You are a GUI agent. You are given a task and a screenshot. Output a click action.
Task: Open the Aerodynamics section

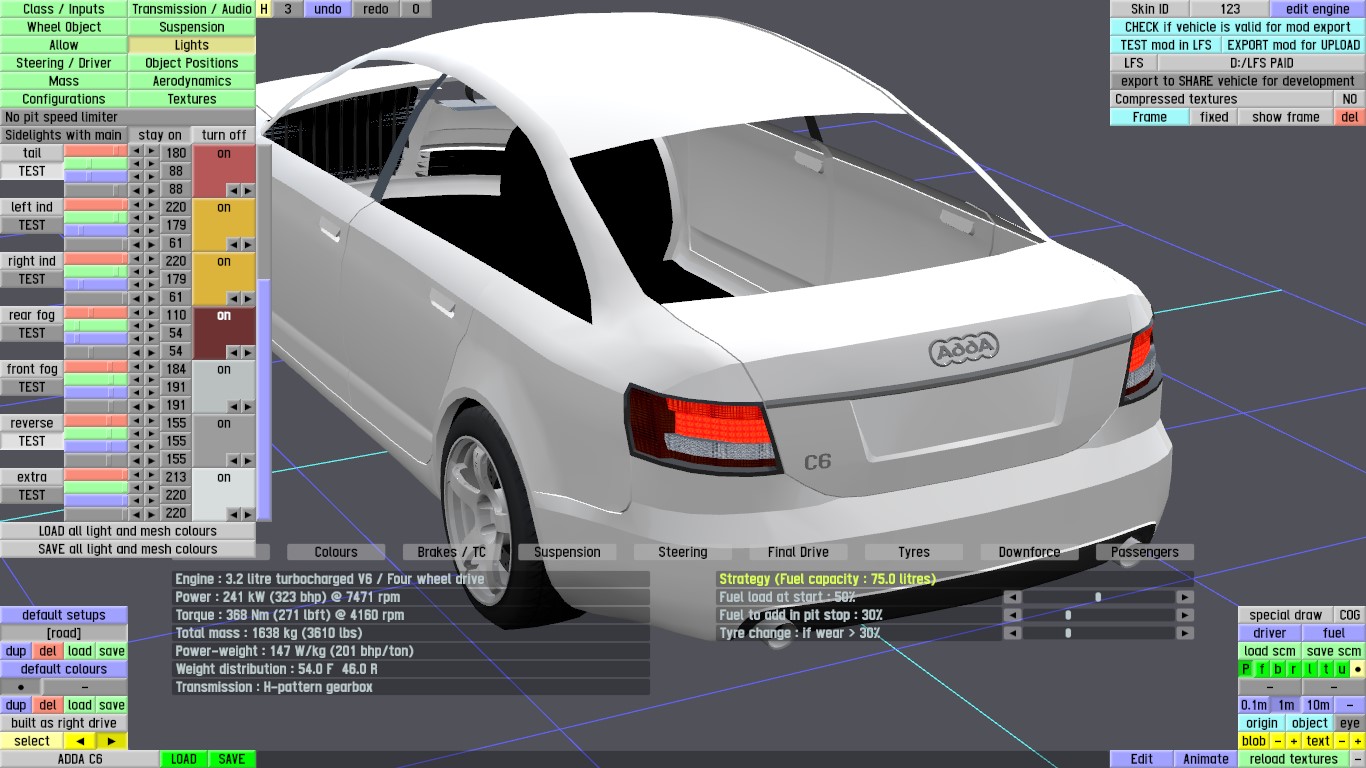click(192, 81)
